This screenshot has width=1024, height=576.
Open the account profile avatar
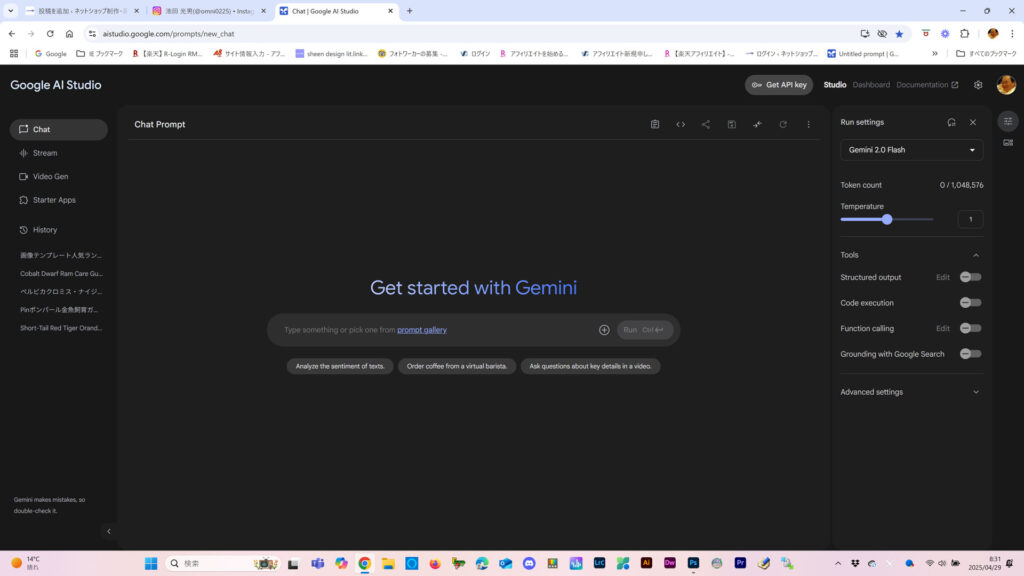[x=1006, y=85]
